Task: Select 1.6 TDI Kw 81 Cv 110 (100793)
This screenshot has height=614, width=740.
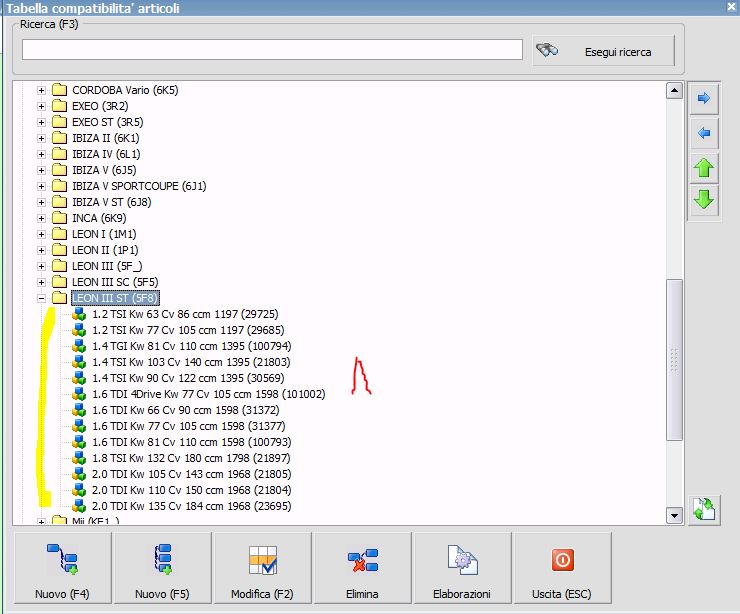Action: click(x=192, y=442)
